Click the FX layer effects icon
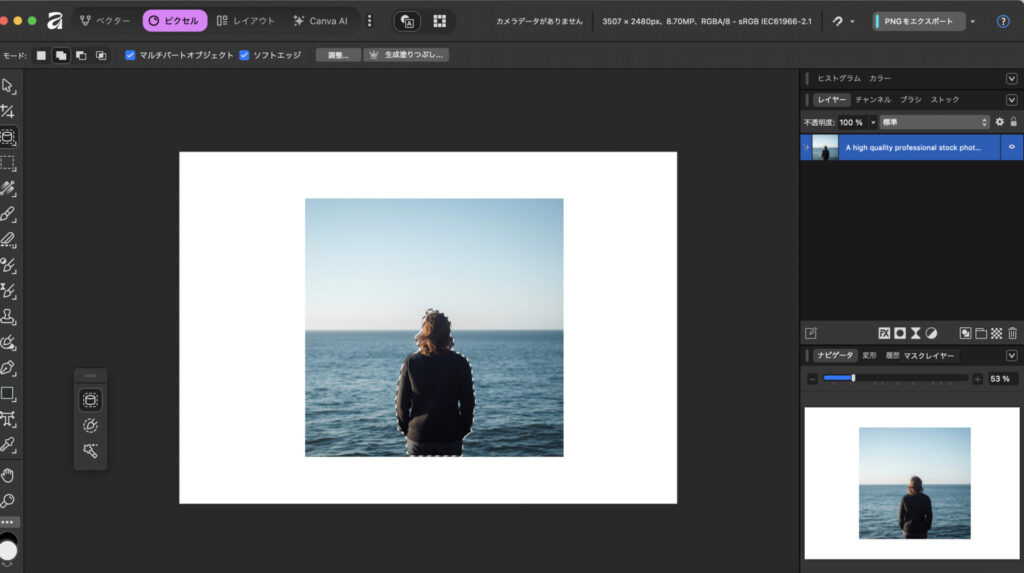1024x573 pixels. 884,333
